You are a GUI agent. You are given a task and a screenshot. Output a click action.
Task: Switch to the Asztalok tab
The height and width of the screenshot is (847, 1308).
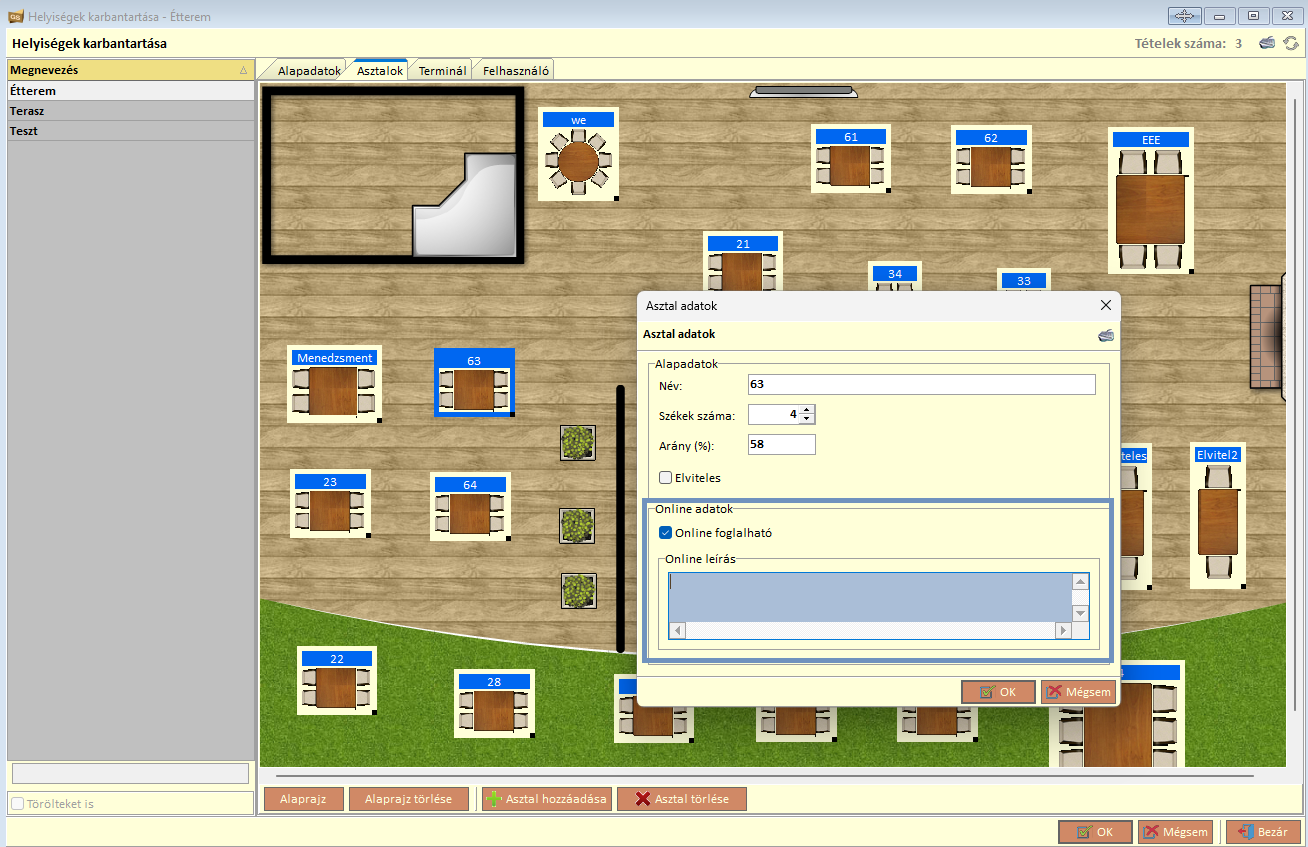(x=380, y=71)
